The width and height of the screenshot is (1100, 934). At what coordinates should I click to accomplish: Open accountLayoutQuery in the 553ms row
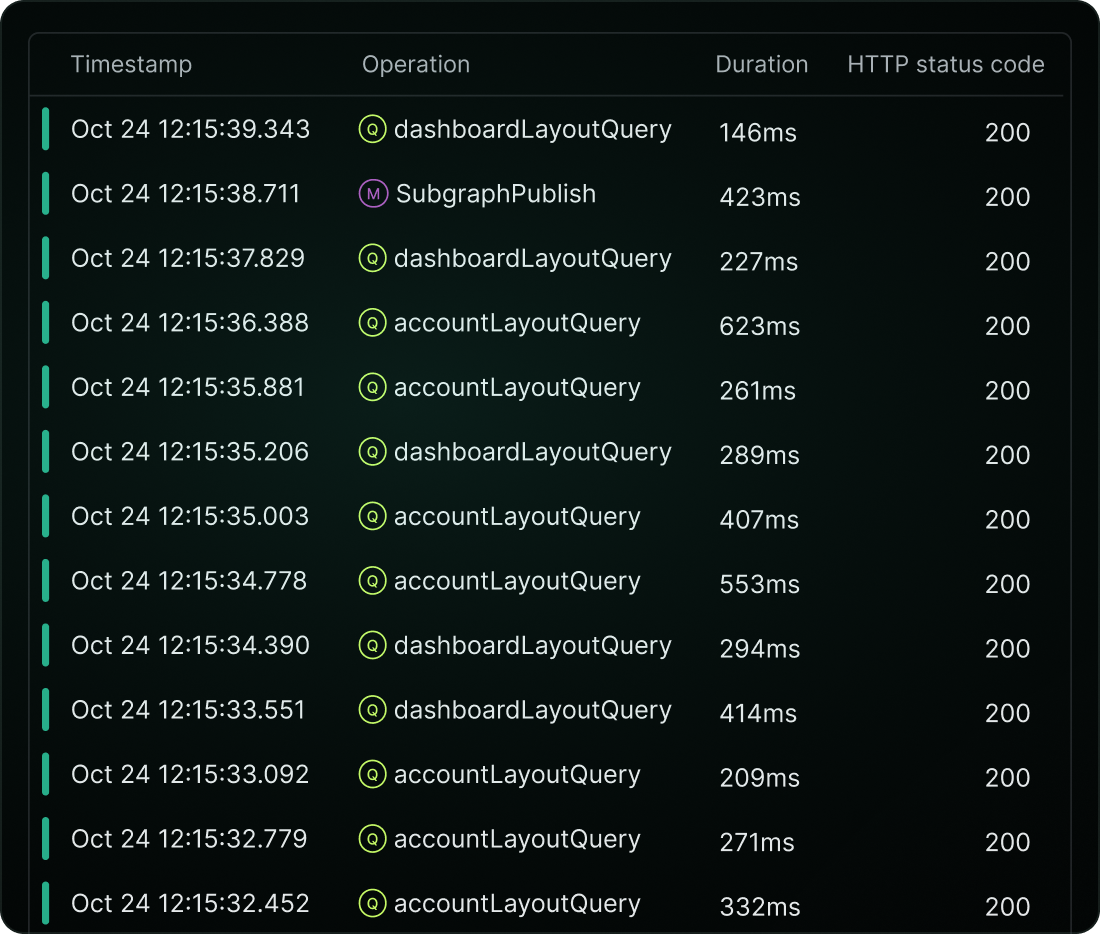pyautogui.click(x=517, y=582)
